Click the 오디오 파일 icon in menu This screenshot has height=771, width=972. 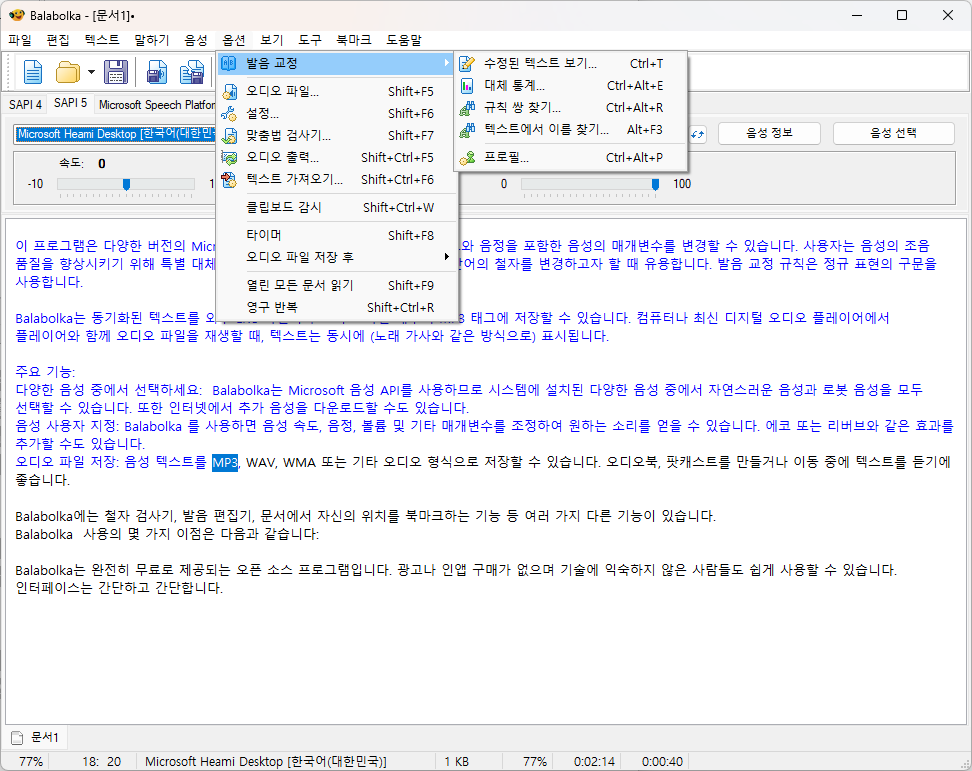coord(229,92)
